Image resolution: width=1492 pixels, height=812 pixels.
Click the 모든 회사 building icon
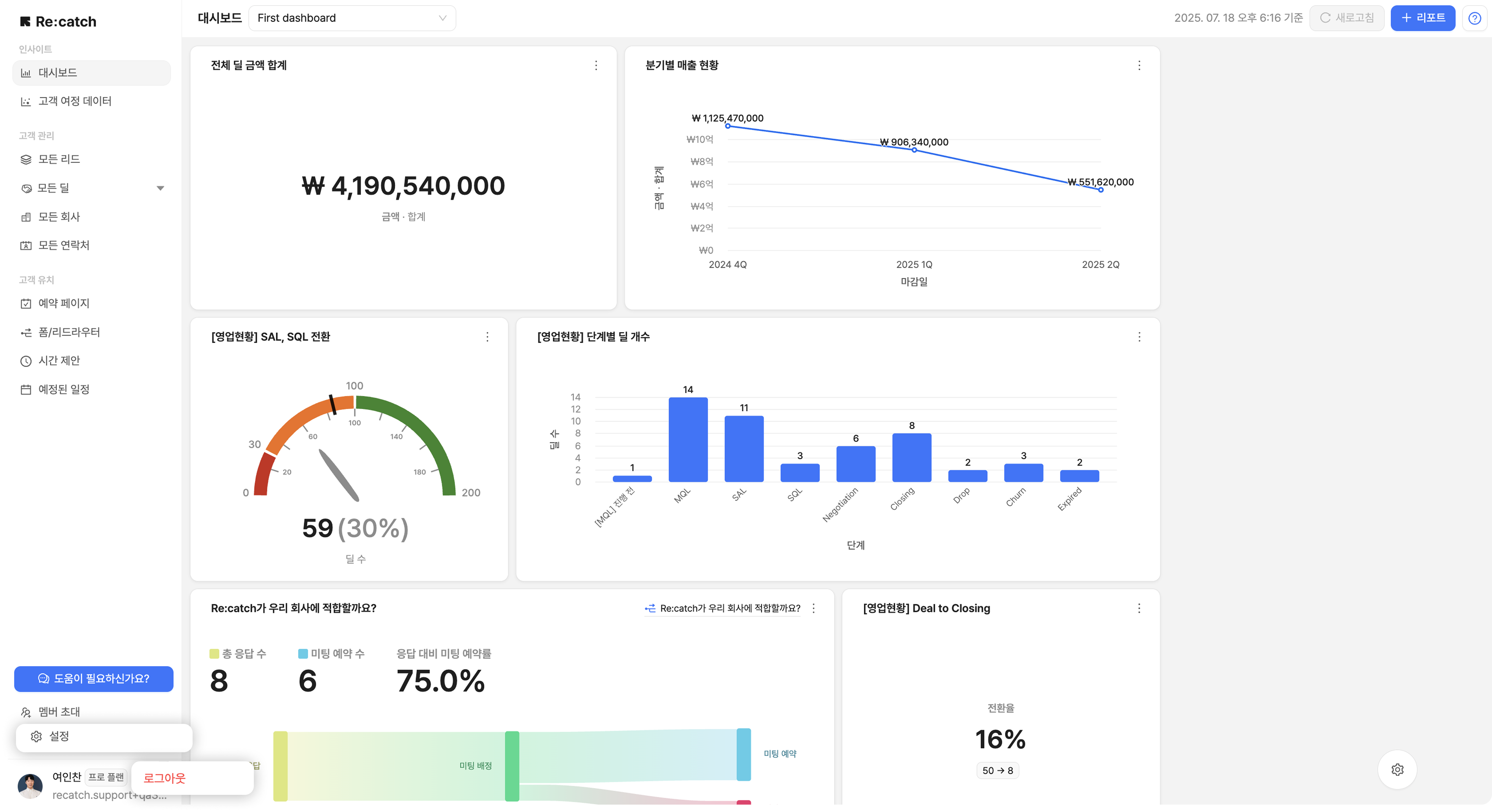coord(26,217)
